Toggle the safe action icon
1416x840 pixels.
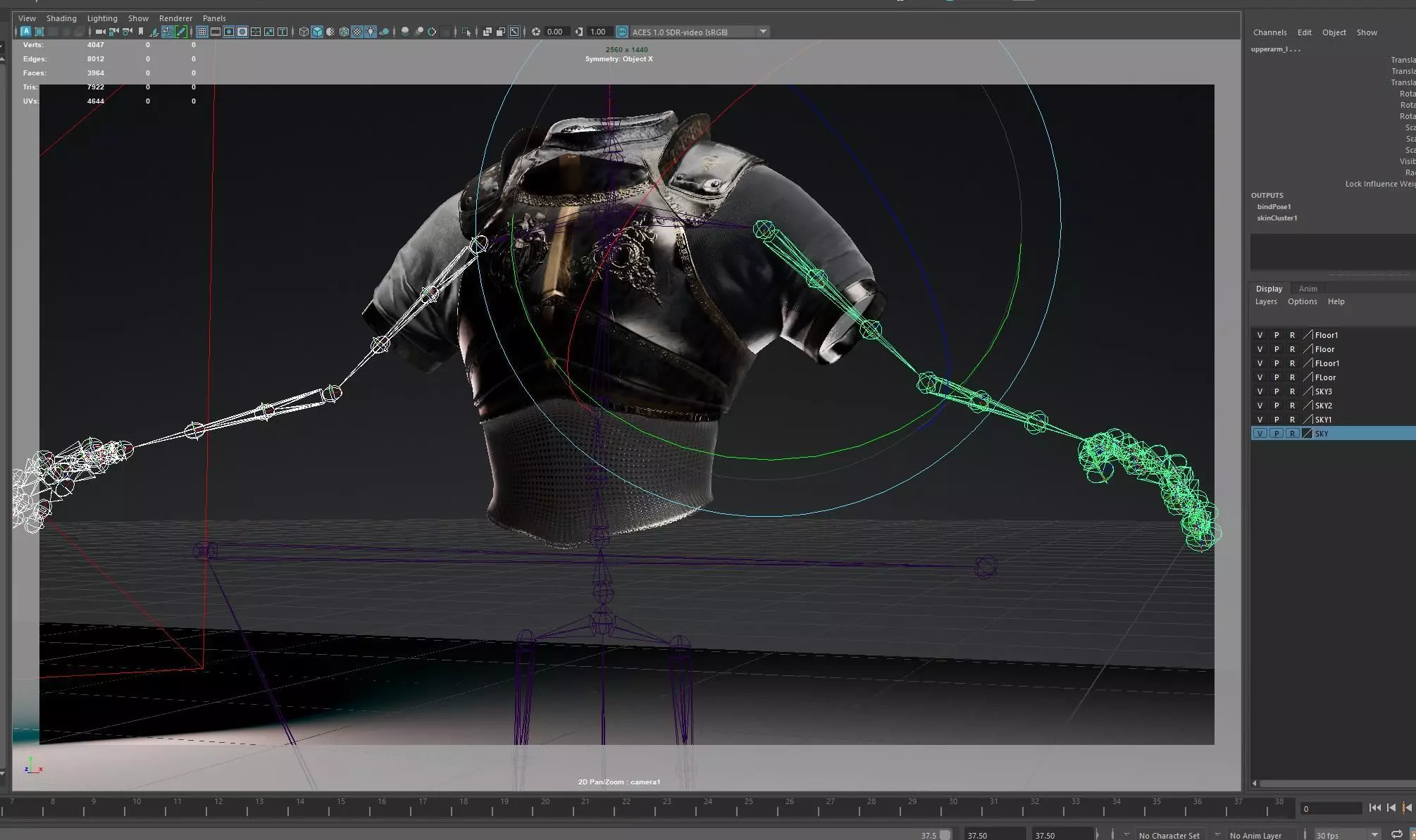(x=268, y=32)
